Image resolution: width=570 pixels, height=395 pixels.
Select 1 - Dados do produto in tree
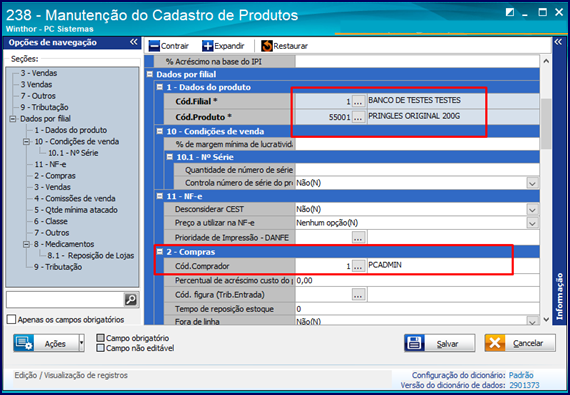[x=71, y=130]
